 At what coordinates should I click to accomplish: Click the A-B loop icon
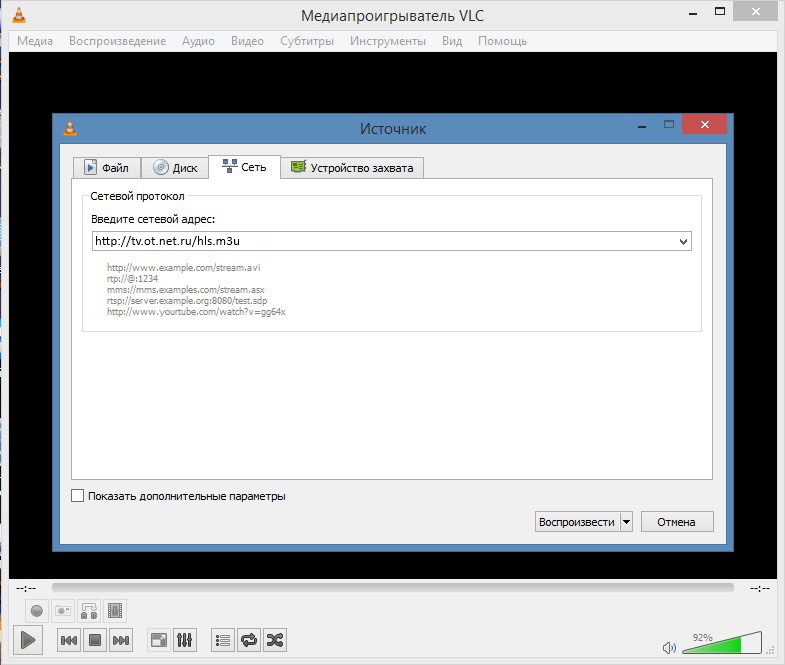[x=89, y=611]
